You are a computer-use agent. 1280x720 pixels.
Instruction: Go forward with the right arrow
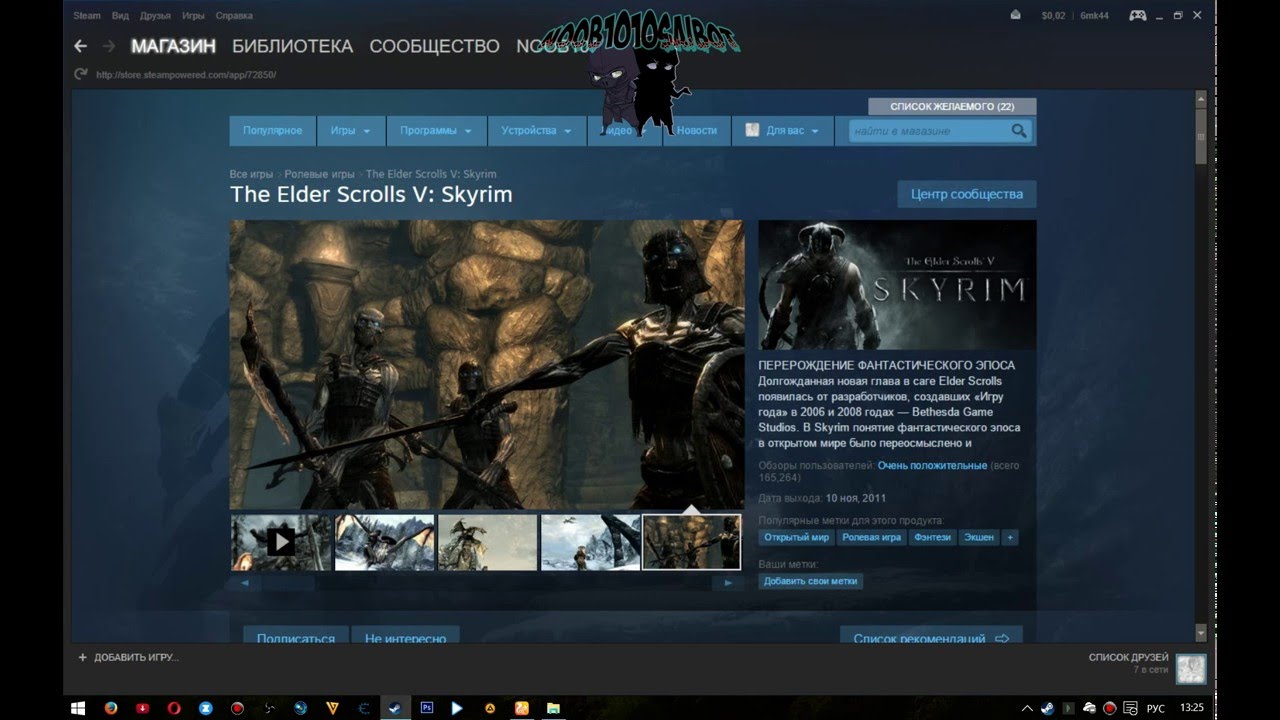110,46
